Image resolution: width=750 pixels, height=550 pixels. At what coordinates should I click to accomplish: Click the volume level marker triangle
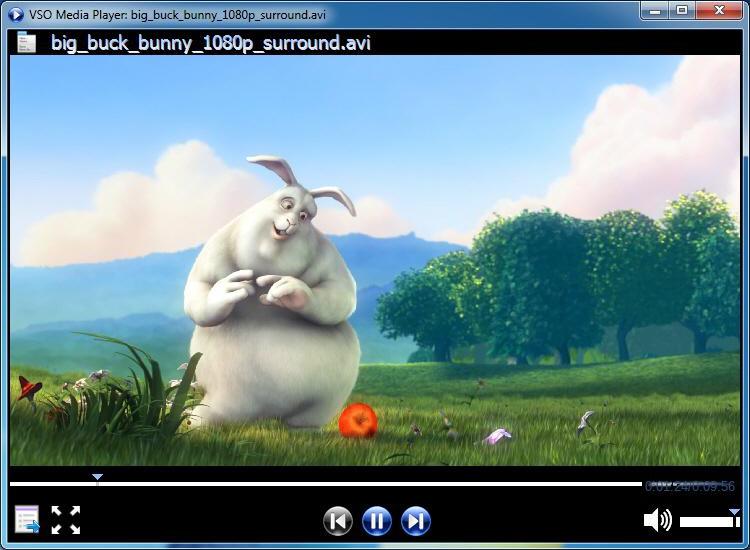pos(734,513)
